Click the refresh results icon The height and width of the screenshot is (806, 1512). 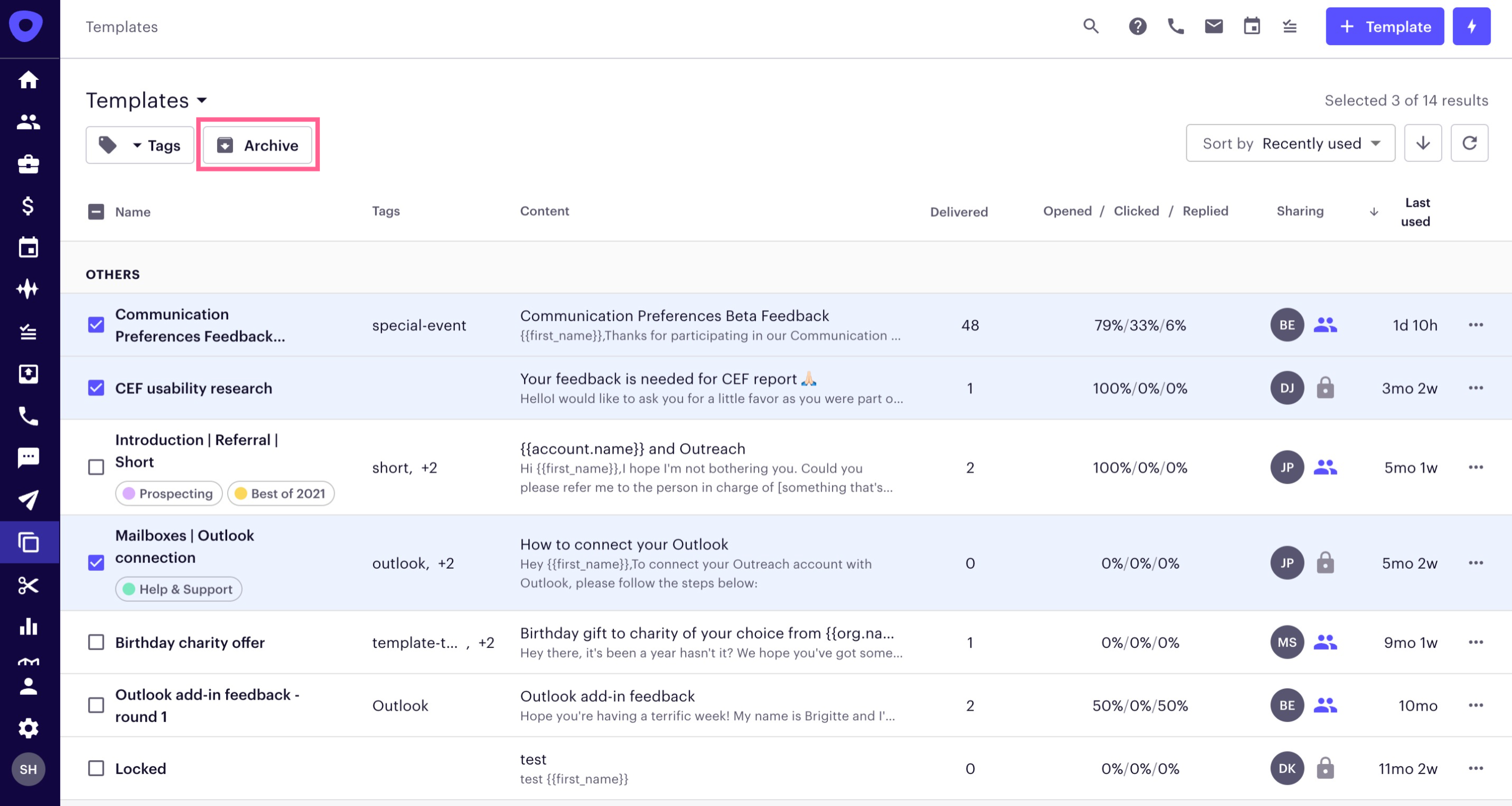1469,143
